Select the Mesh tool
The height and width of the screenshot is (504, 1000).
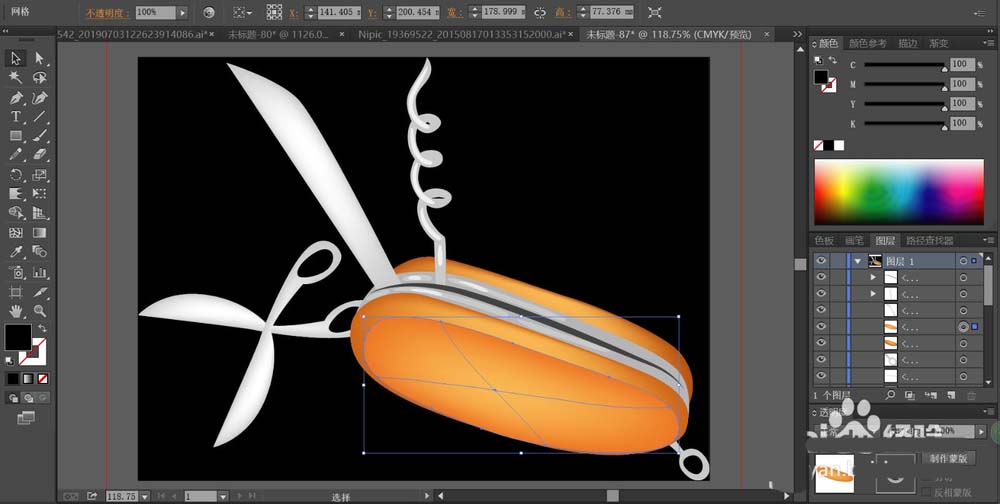click(16, 233)
